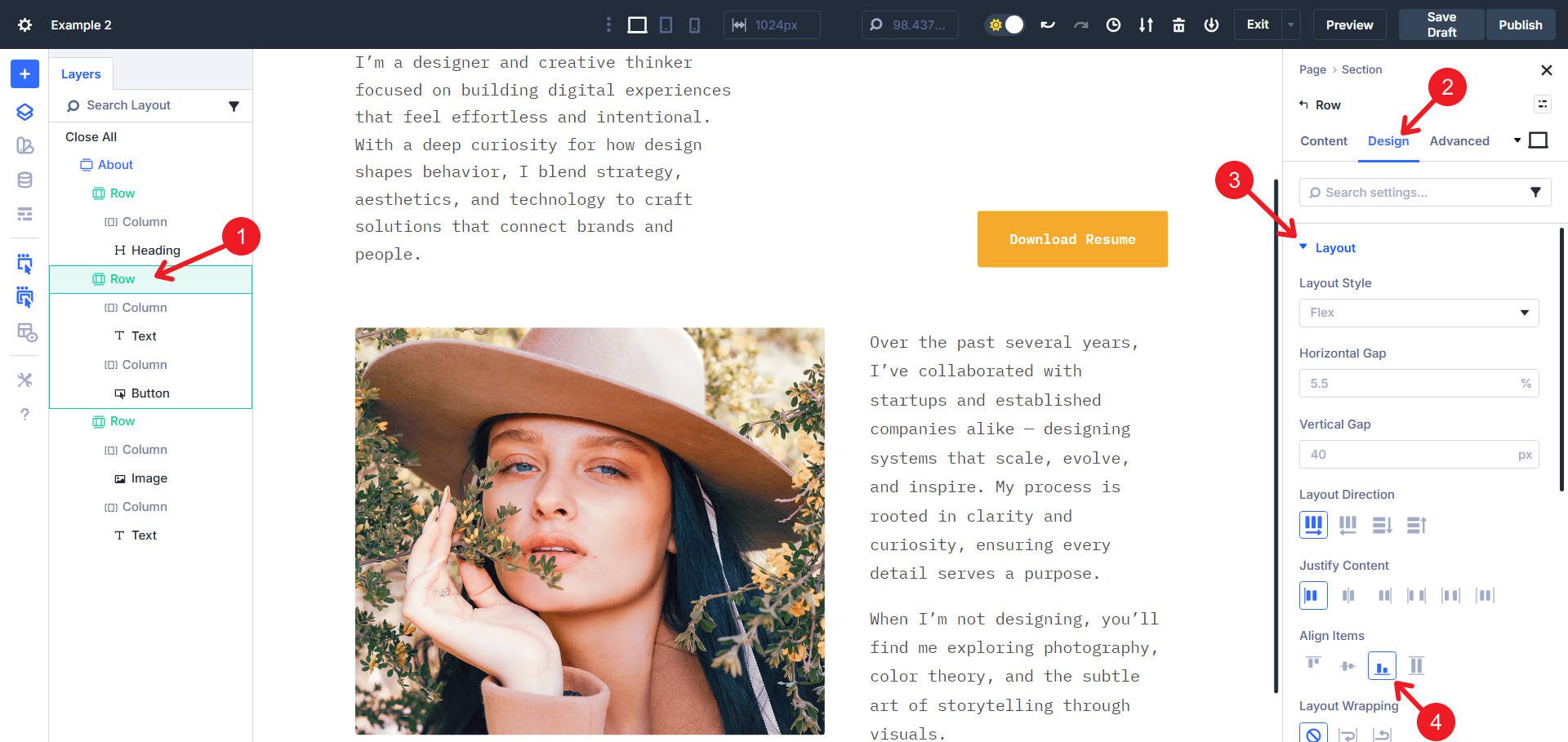Viewport: 1568px width, 742px height.
Task: Switch to phone view icon
Action: tap(694, 24)
